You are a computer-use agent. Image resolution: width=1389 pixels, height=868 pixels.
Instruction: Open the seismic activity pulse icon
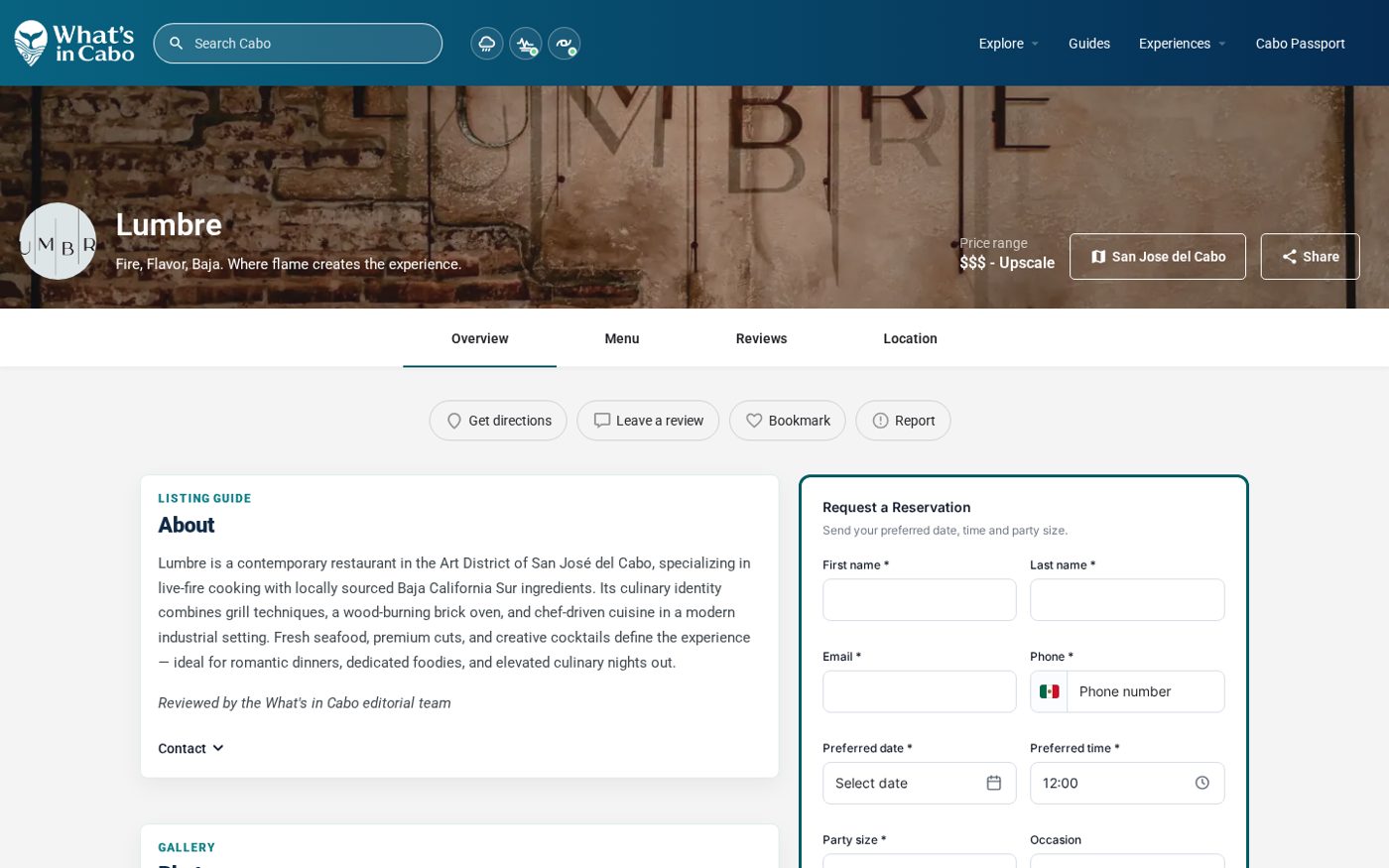[x=526, y=44]
